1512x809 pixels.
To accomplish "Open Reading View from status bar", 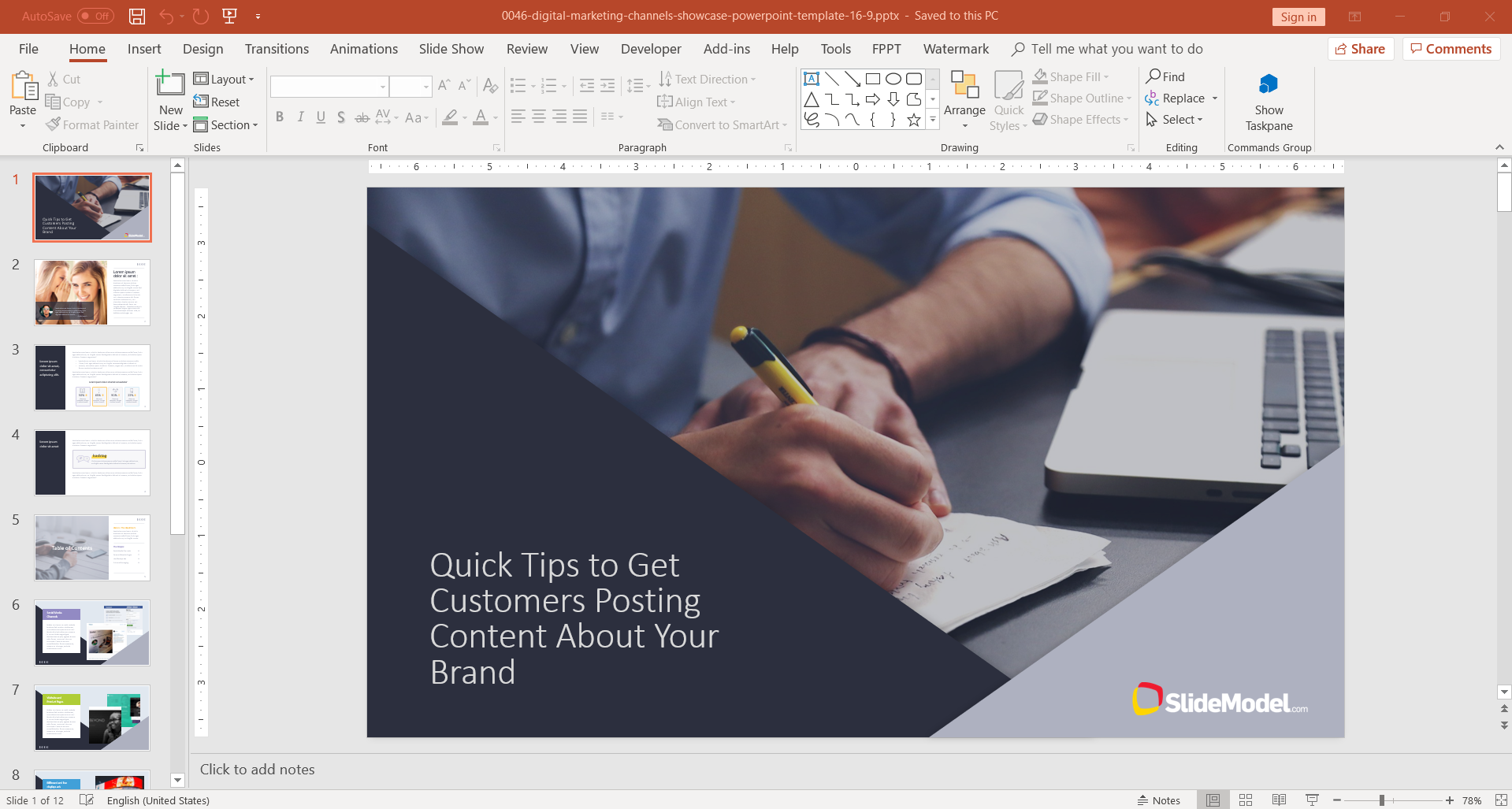I will (x=1279, y=800).
